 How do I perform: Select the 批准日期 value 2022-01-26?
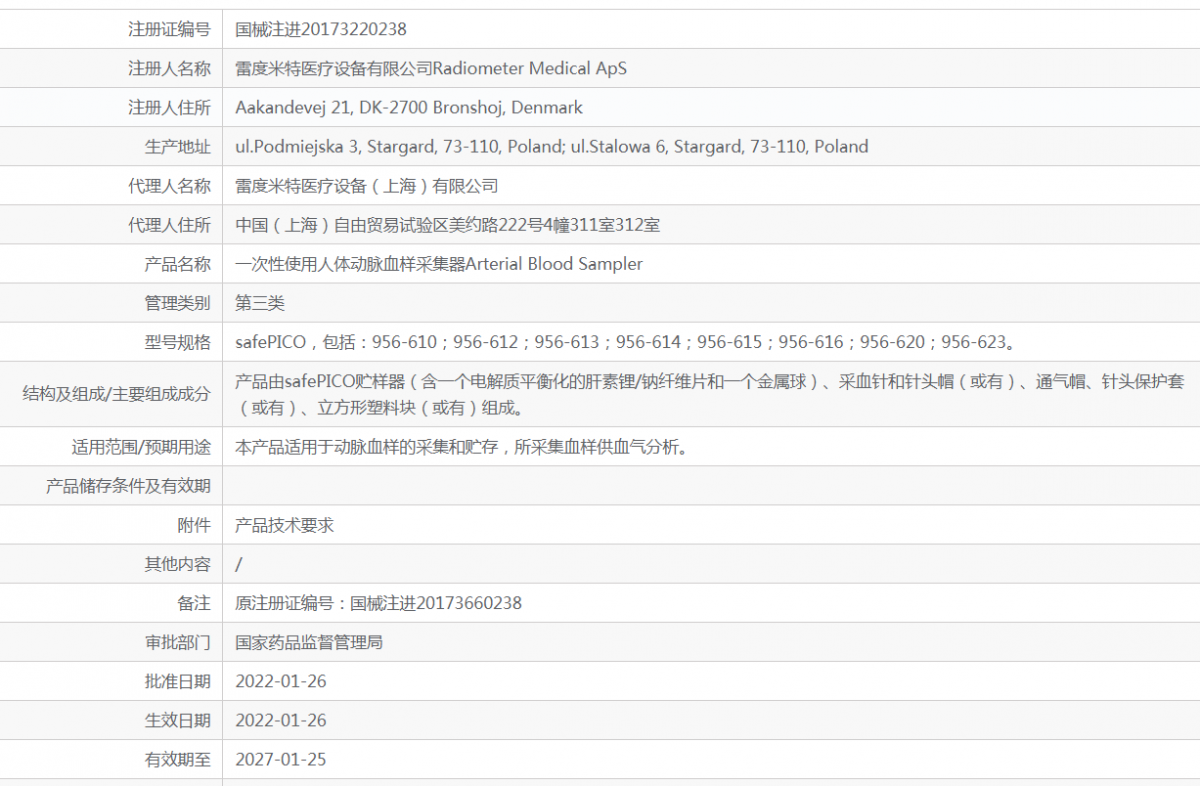tap(281, 682)
